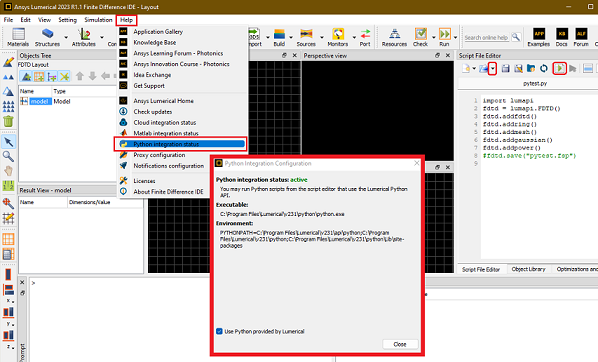Image resolution: width=598 pixels, height=362 pixels.
Task: Click the save script icon in Script File Editor
Action: (505, 68)
